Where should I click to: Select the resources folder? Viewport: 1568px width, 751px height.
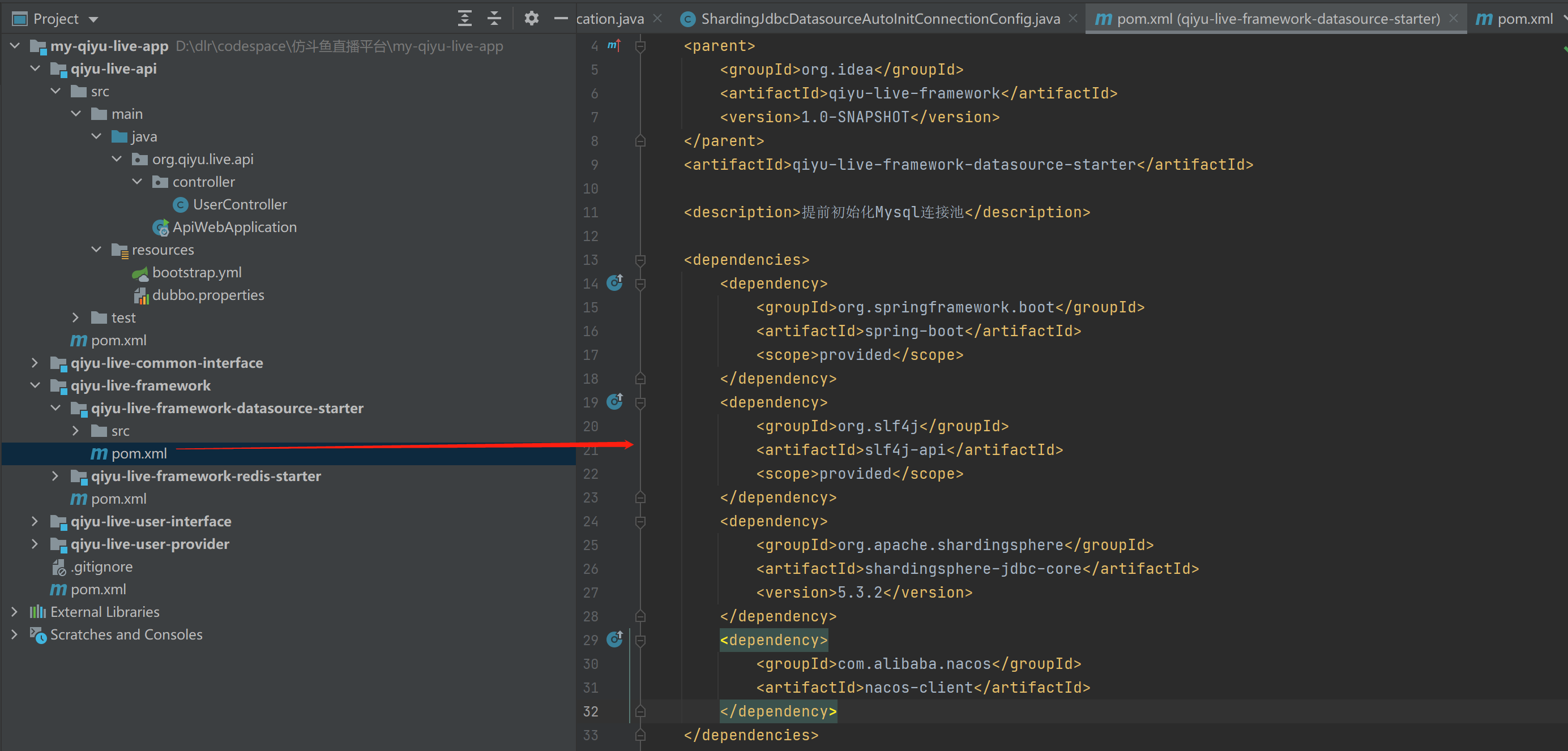(163, 250)
